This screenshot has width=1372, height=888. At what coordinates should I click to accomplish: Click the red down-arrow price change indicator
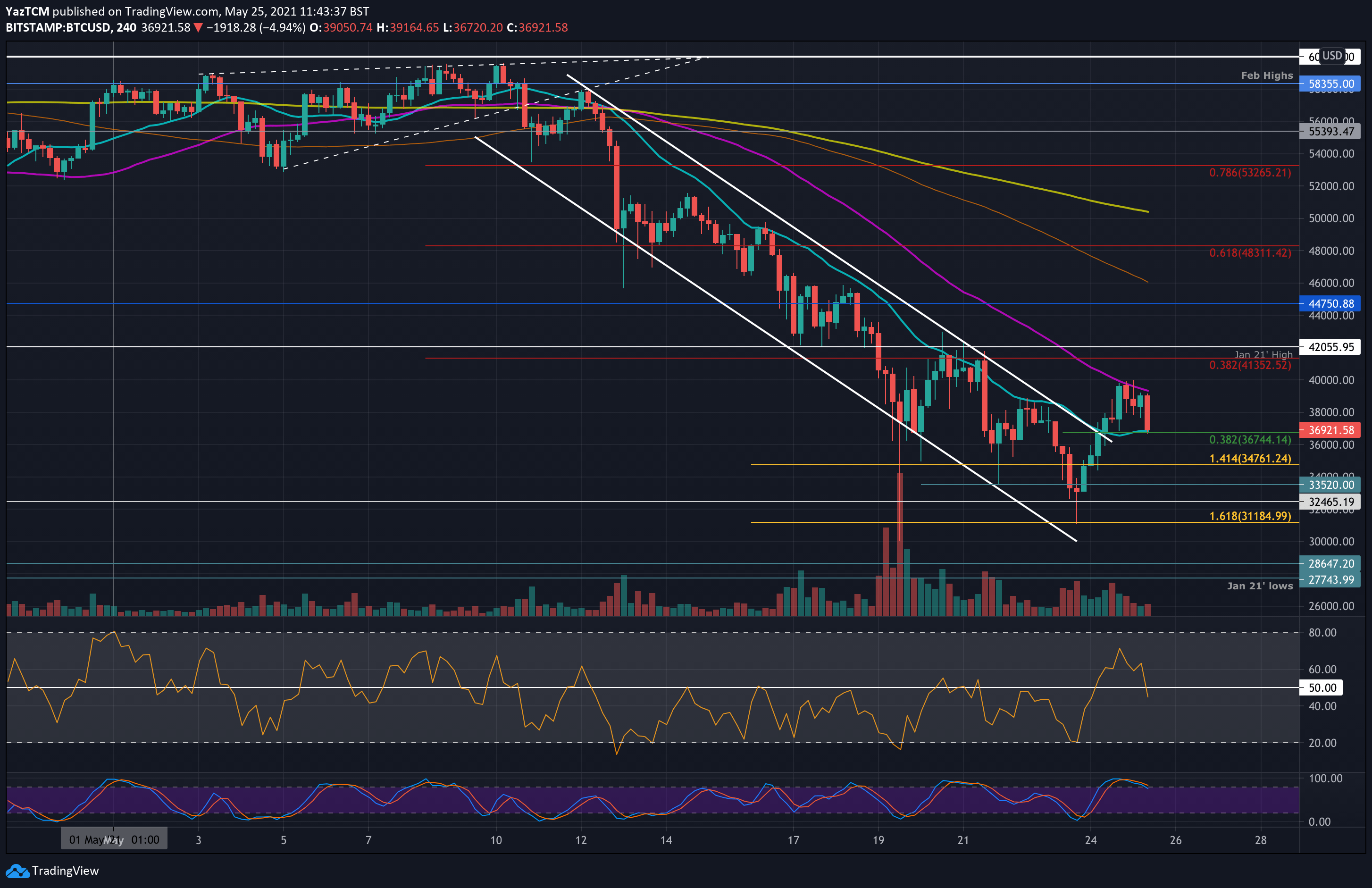[198, 28]
